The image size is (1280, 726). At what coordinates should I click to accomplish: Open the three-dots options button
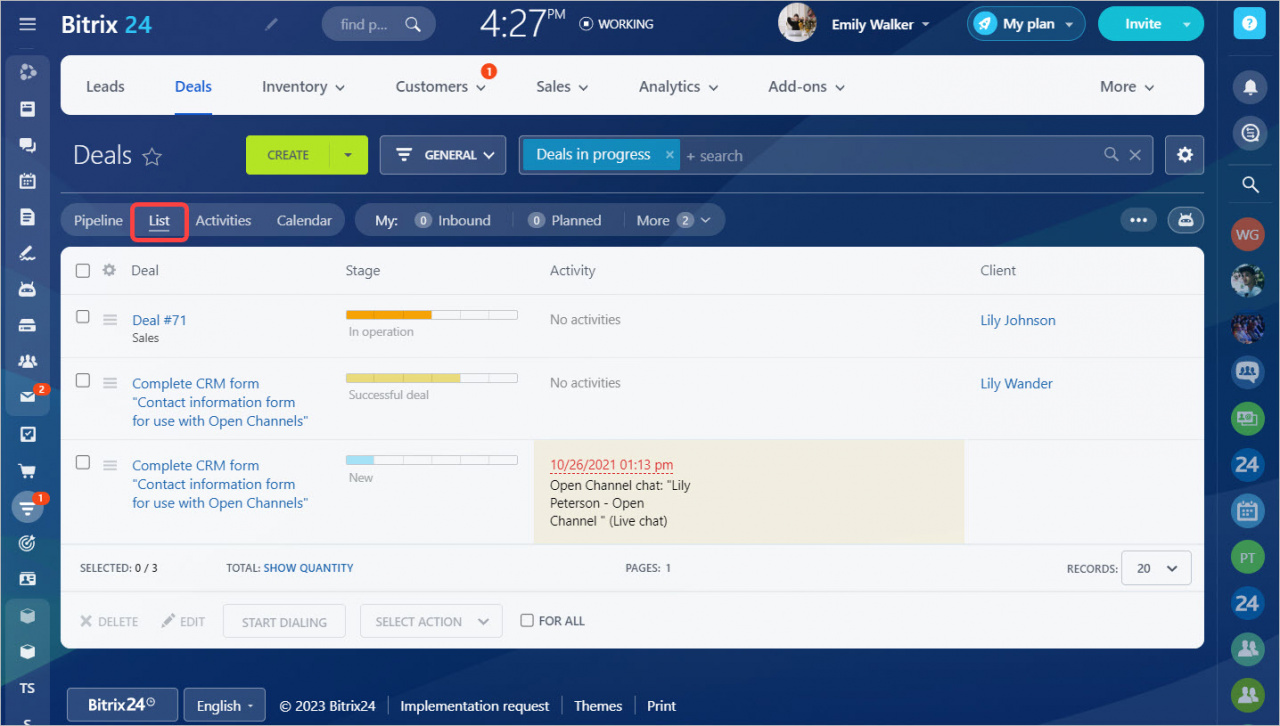1138,220
